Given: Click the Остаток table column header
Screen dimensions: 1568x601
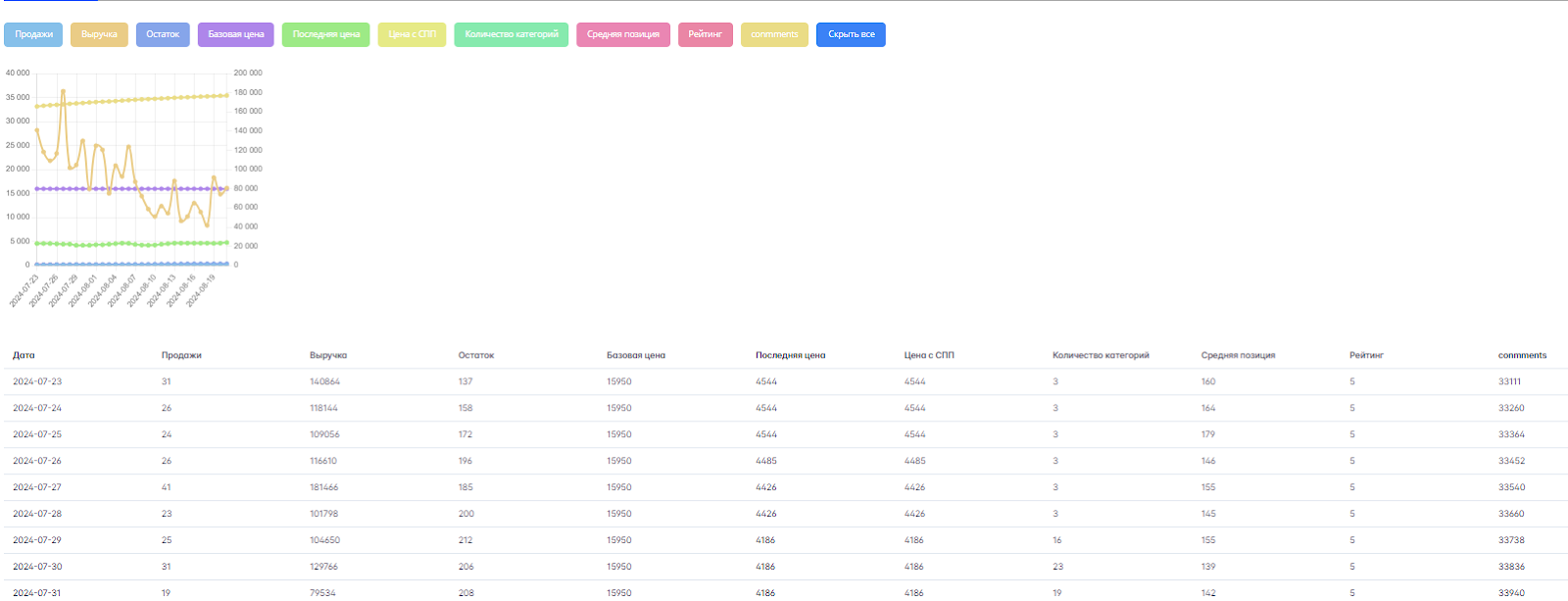Looking at the screenshot, I should [x=476, y=355].
